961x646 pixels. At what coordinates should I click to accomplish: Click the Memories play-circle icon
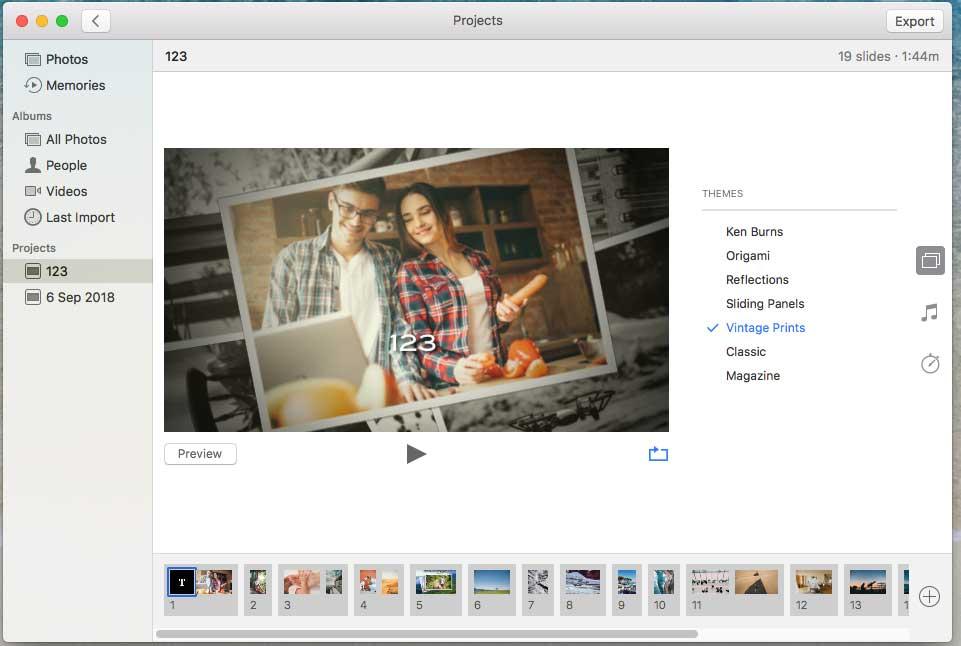coord(33,85)
